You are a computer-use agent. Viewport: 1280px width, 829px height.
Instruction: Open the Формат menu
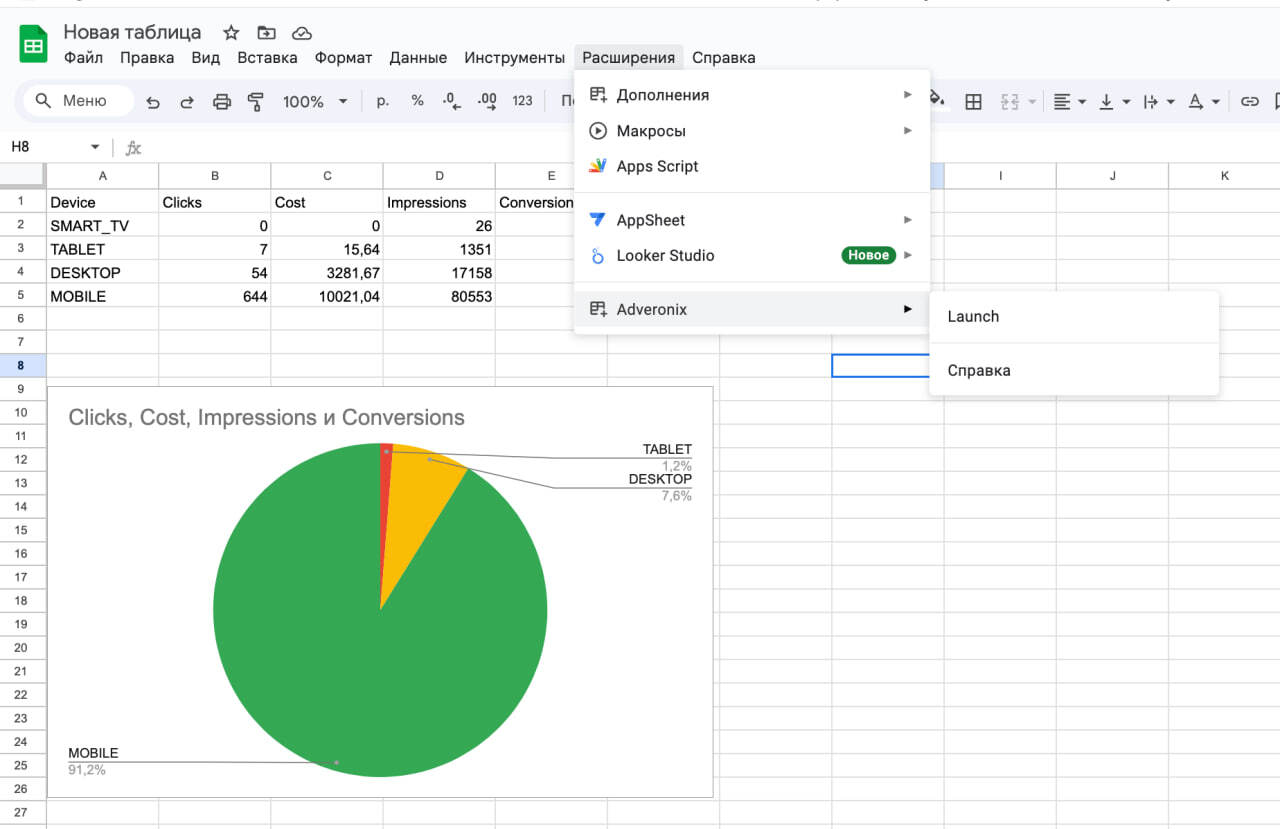343,58
